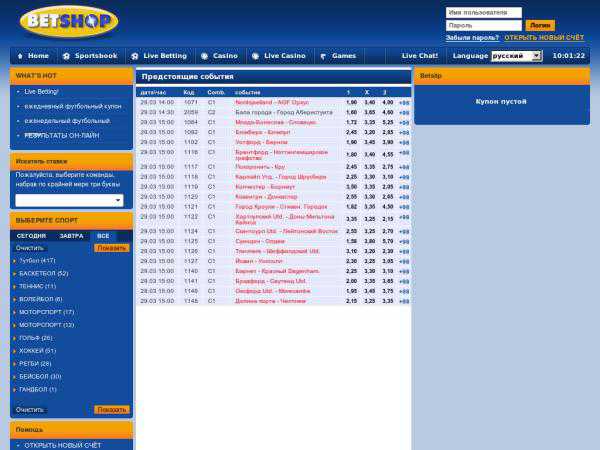600x450 pixels.
Task: Open Live Chat! in the navigation bar
Action: click(419, 56)
